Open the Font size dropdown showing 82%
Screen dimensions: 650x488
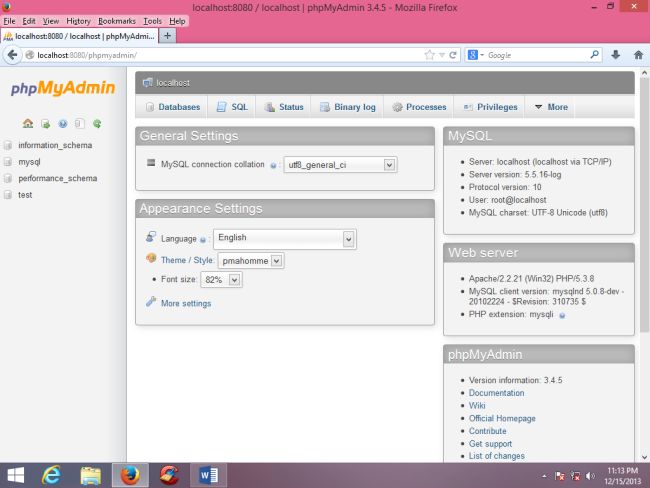pyautogui.click(x=221, y=280)
